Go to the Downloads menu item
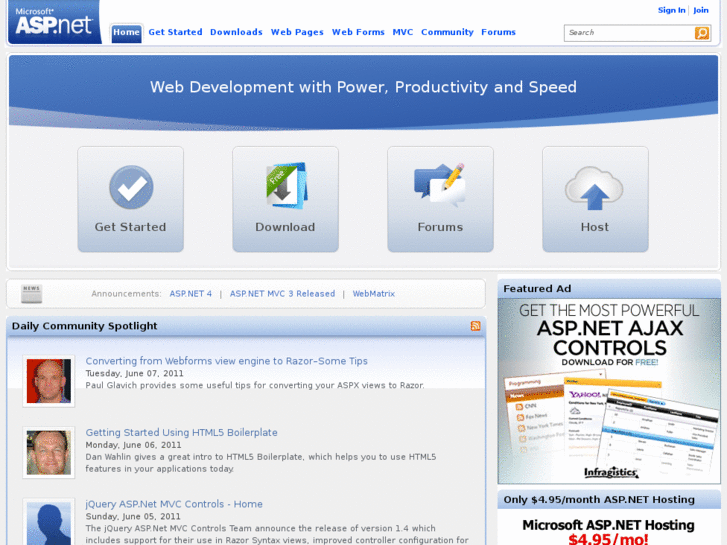 pos(236,32)
